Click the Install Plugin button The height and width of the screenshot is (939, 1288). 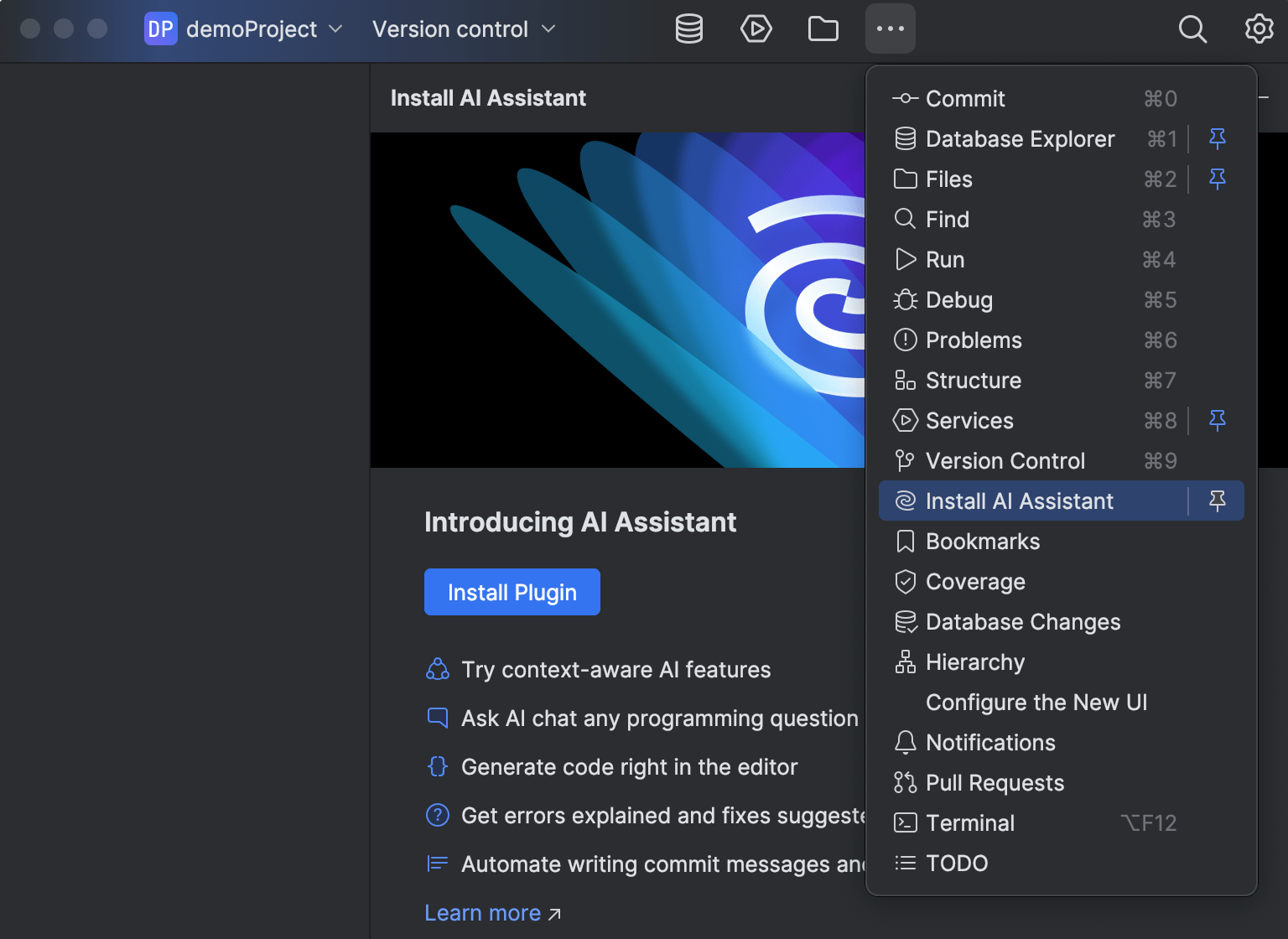click(512, 592)
